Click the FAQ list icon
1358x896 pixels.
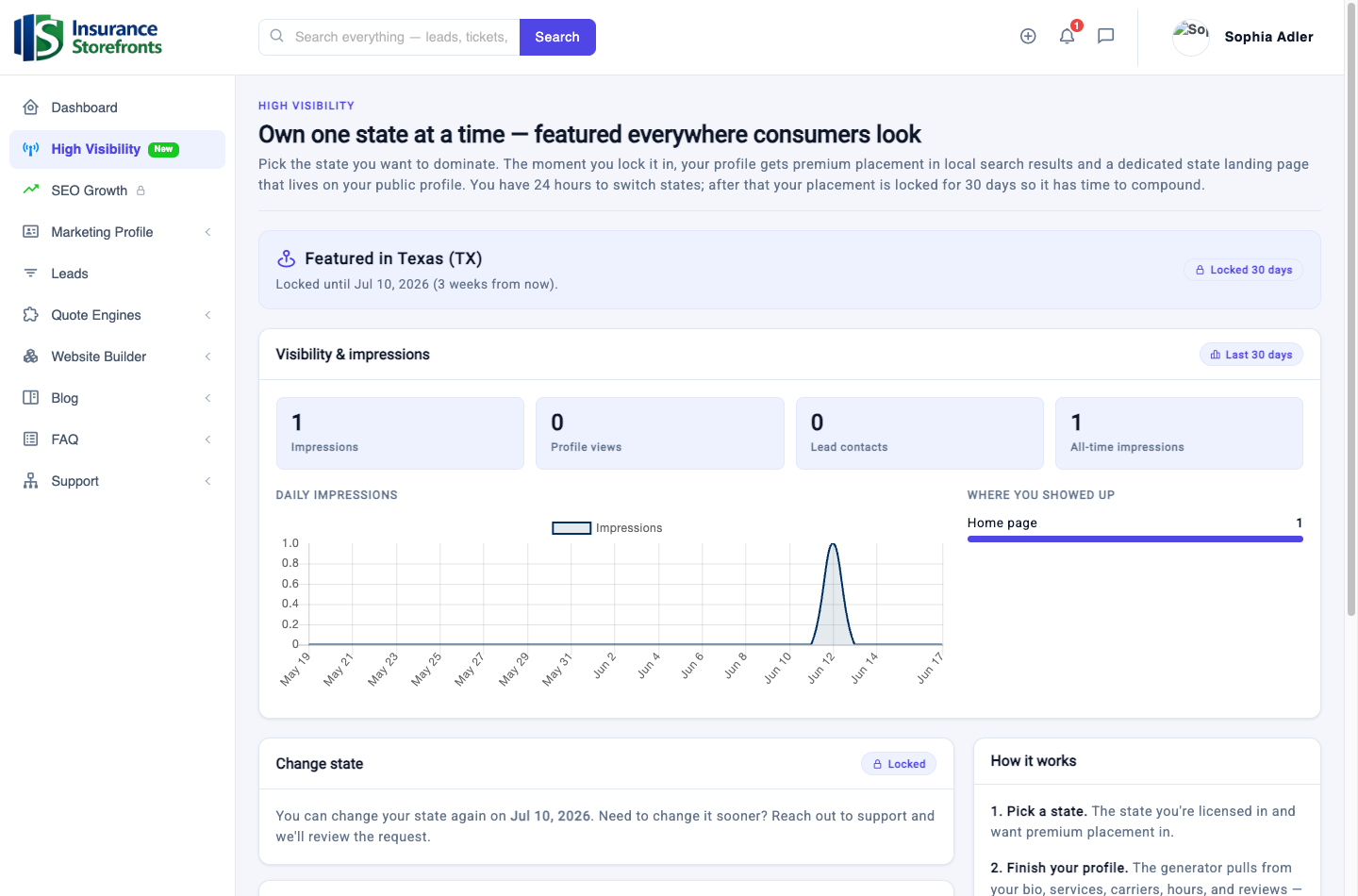click(x=31, y=440)
